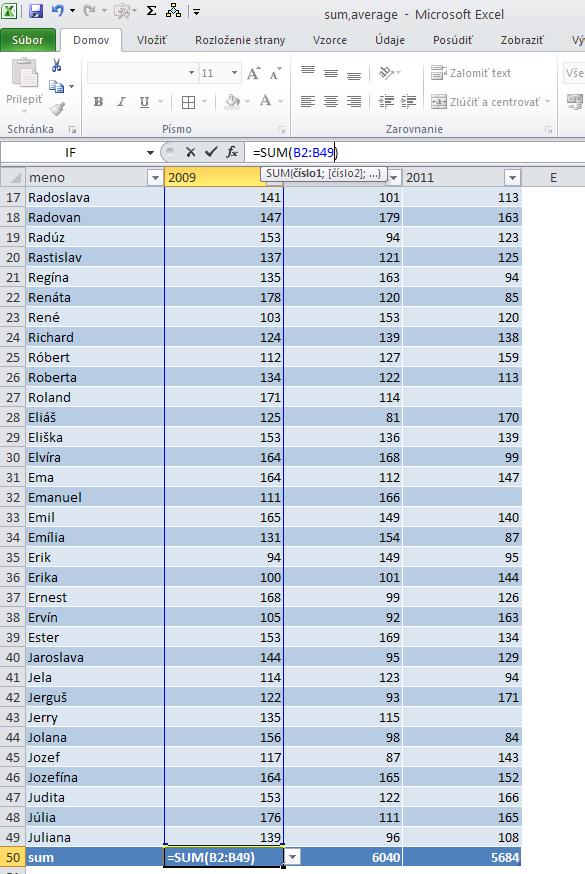Switch to the Posúdiť tab
This screenshot has width=585, height=874.
coord(452,40)
